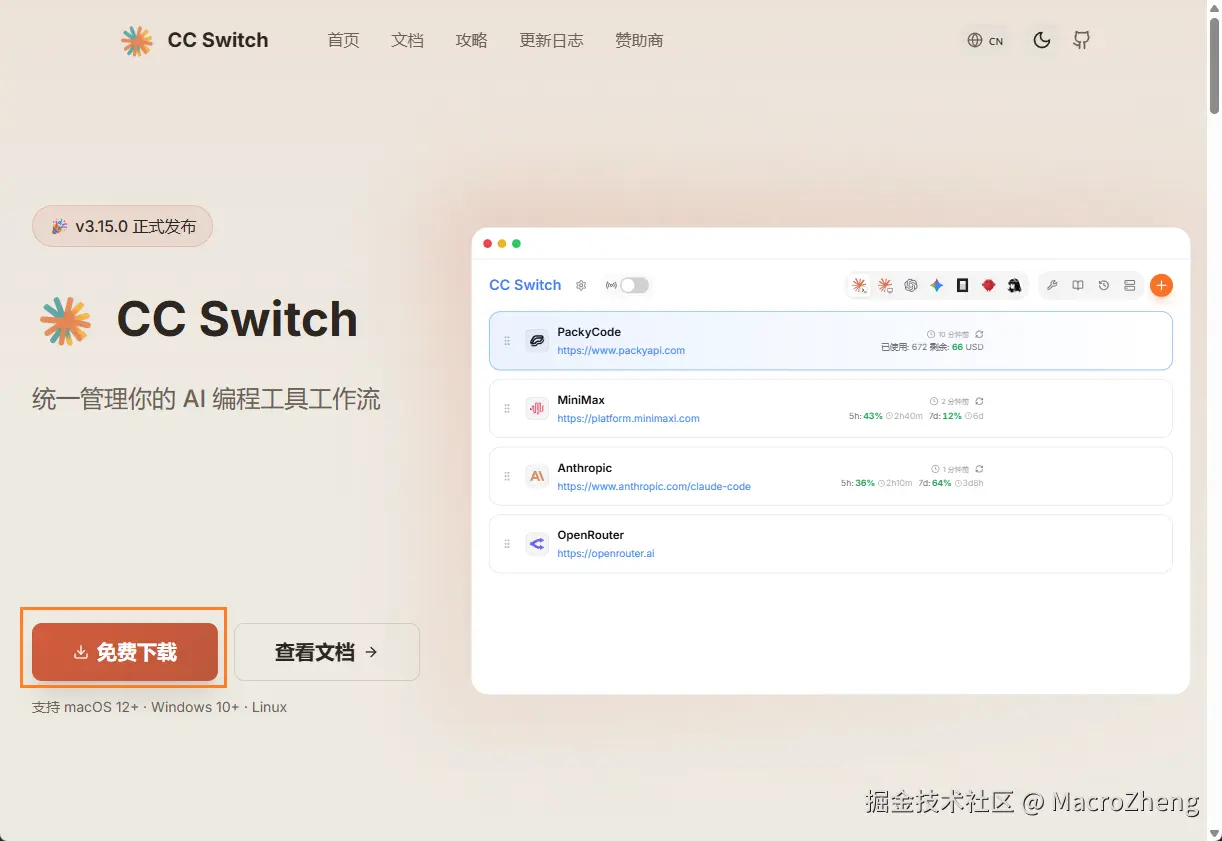
Task: Click the wrench tools icon
Action: (1052, 285)
